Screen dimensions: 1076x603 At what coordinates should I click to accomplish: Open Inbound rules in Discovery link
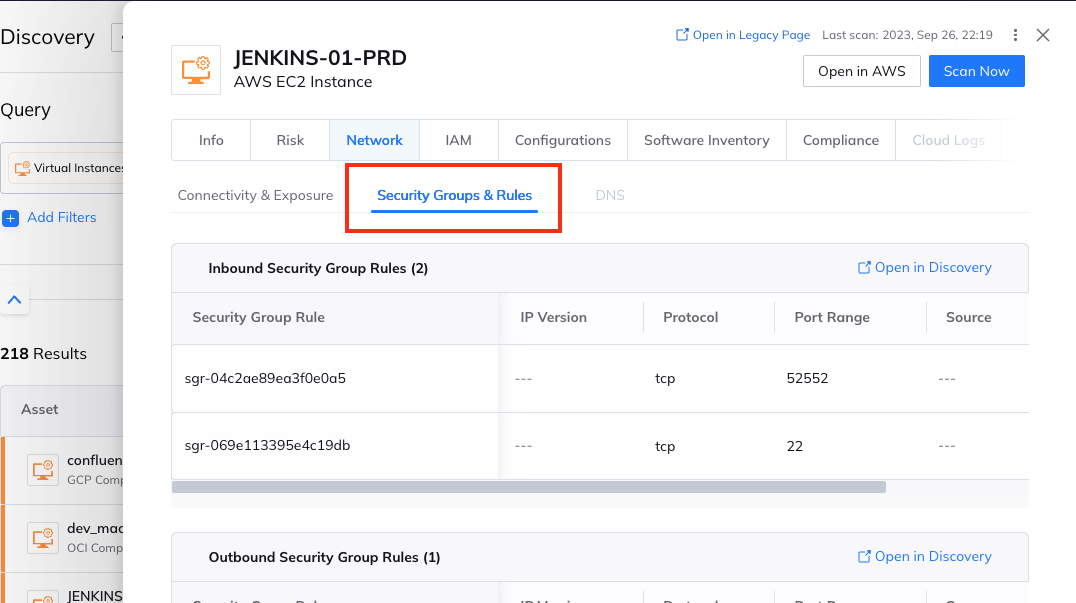tap(924, 268)
